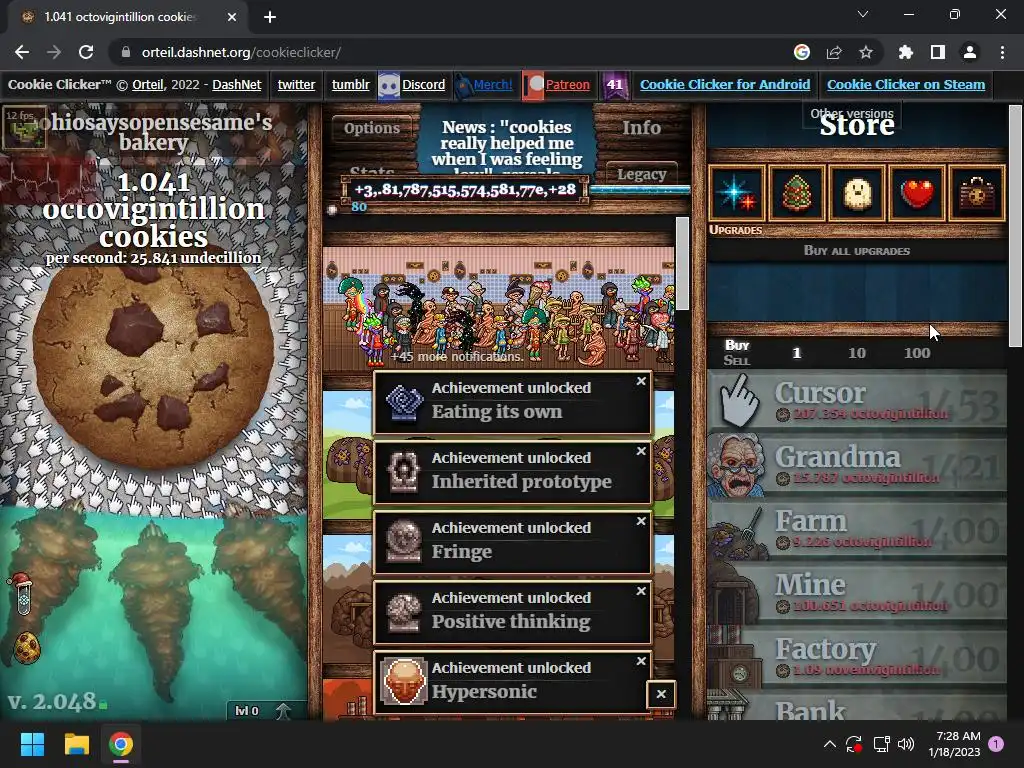Viewport: 1024px width, 768px height.
Task: Click the address bar URL field
Action: [x=451, y=52]
